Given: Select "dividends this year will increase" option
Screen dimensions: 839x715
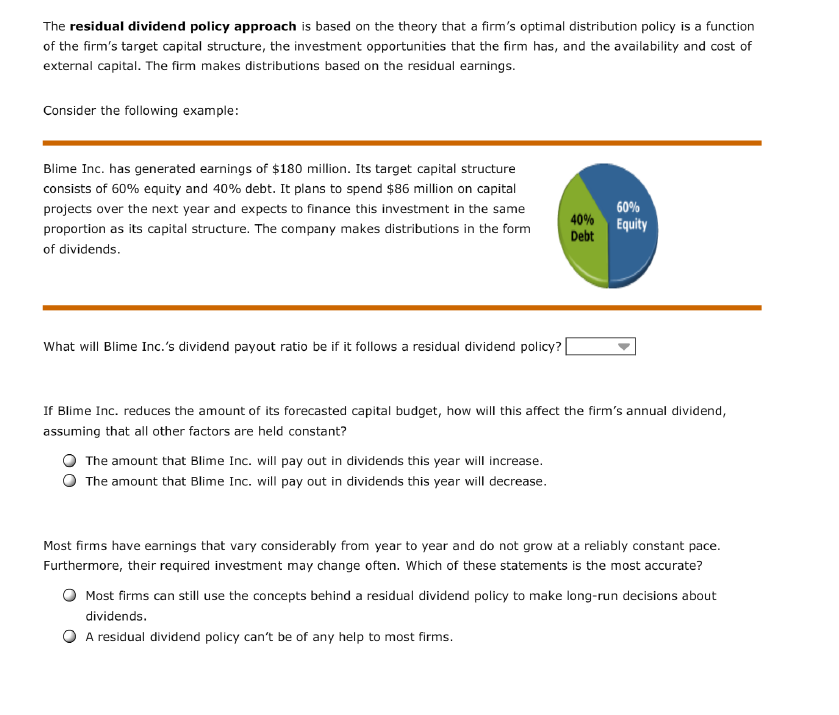Looking at the screenshot, I should (x=69, y=460).
